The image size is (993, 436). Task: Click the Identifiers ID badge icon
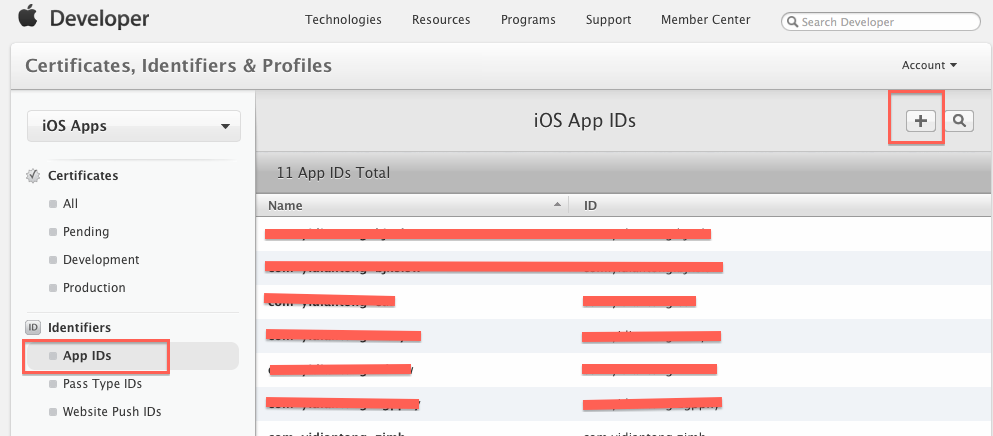click(x=33, y=328)
